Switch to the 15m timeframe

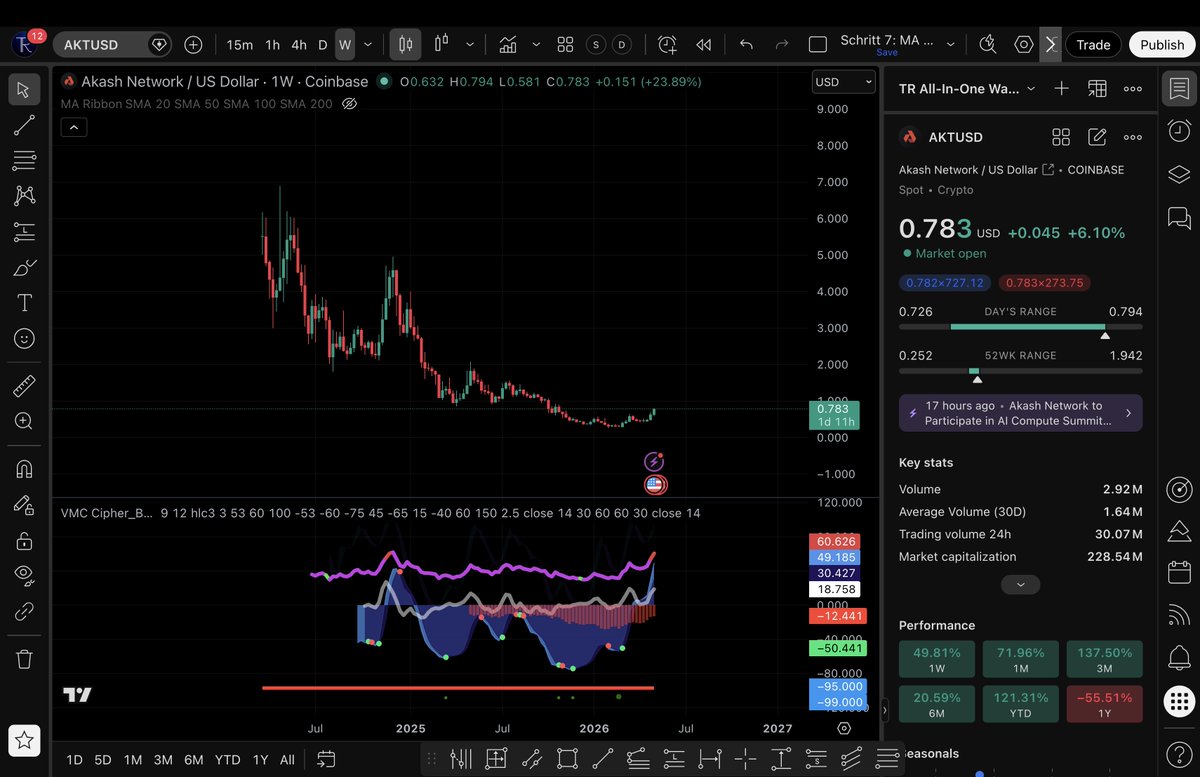[240, 45]
